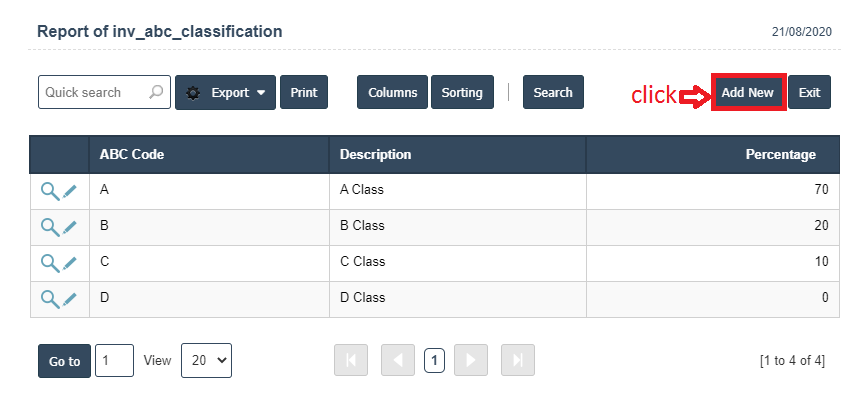The width and height of the screenshot is (856, 404).
Task: Jump to the last page arrow
Action: point(517,360)
